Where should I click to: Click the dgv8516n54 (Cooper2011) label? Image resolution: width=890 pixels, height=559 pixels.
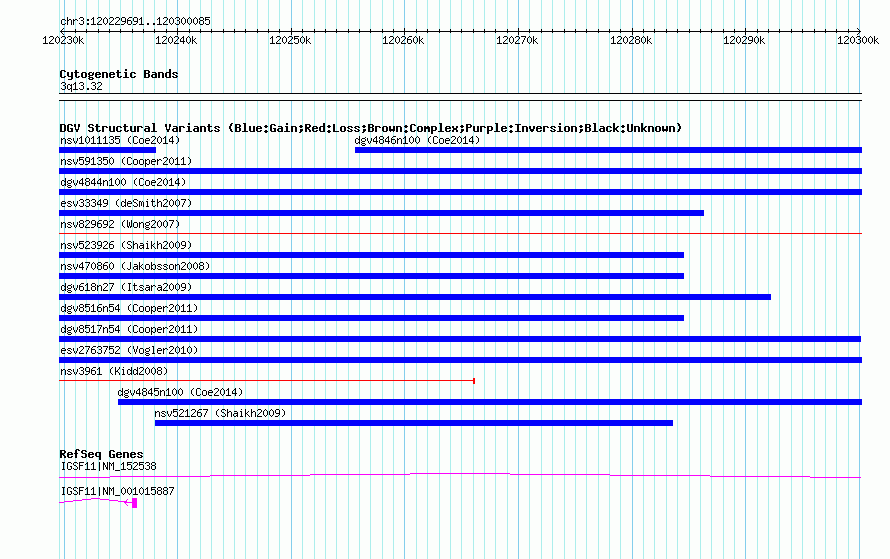point(129,308)
